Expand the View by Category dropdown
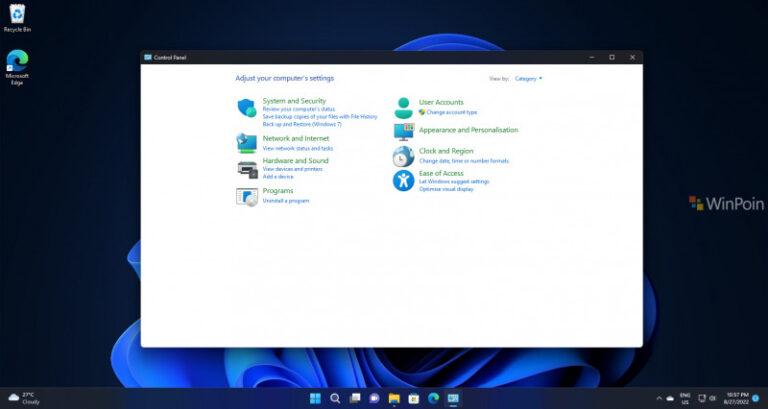This screenshot has width=768, height=409. [x=528, y=78]
